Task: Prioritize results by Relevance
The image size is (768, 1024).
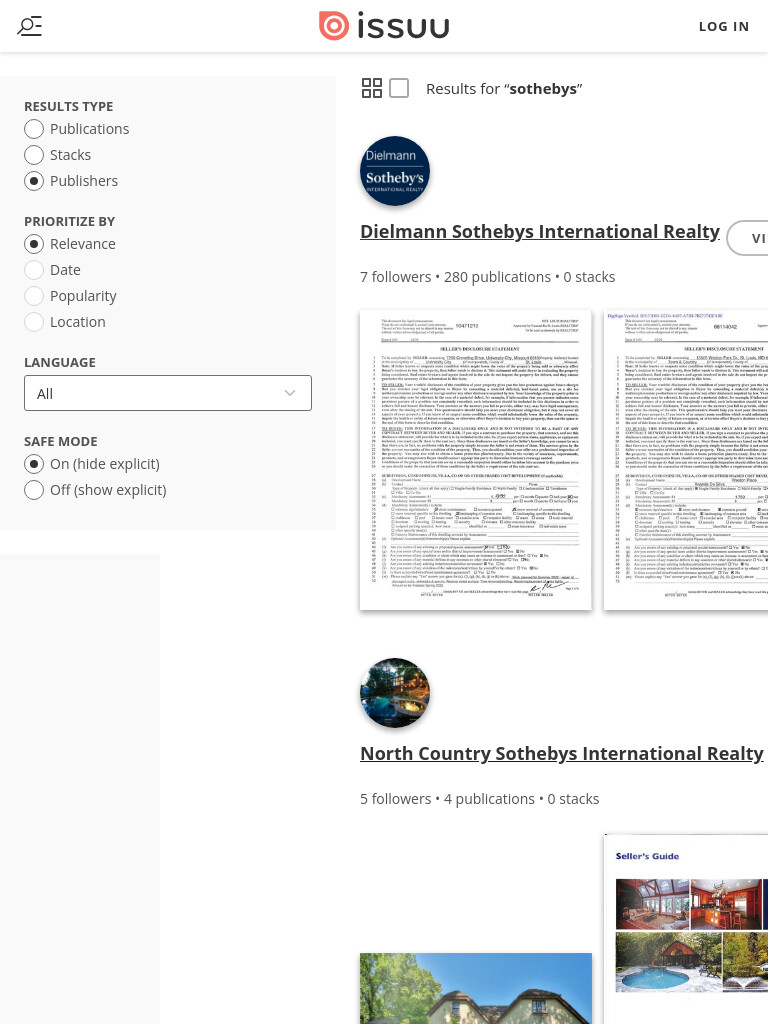Action: [x=70, y=244]
